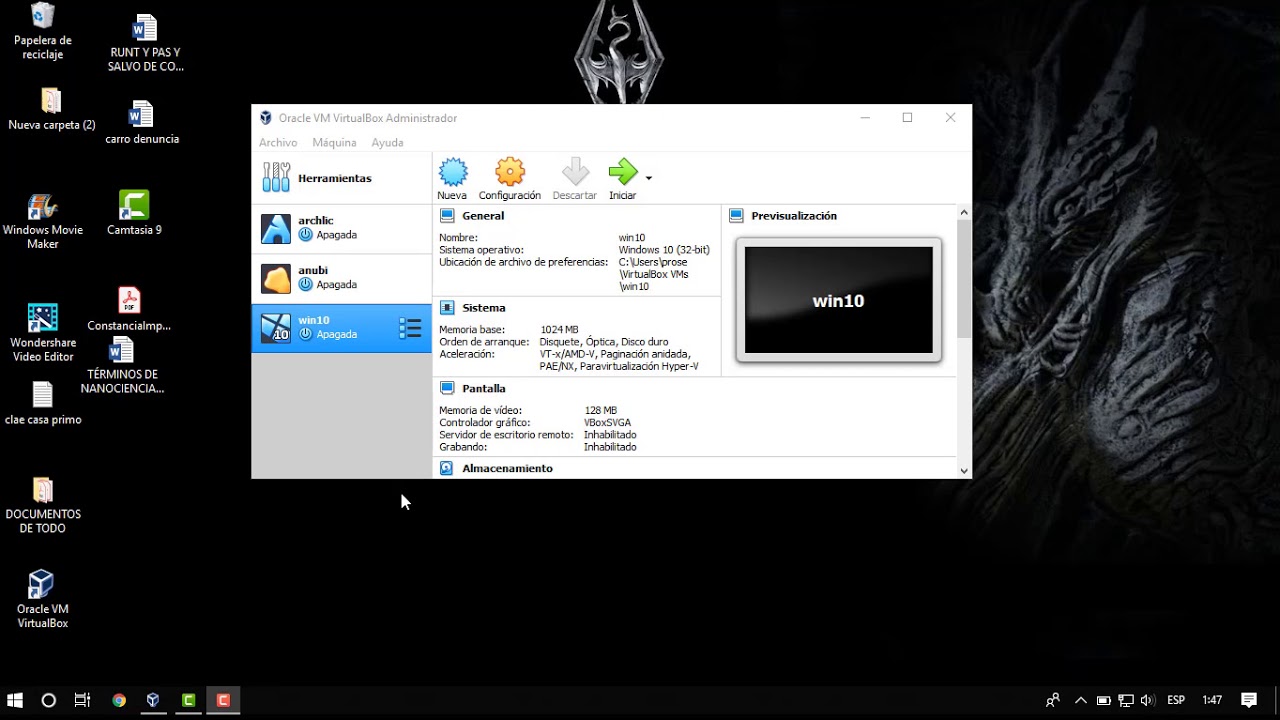
Task: Open the Iniciar dropdown arrow
Action: point(649,178)
